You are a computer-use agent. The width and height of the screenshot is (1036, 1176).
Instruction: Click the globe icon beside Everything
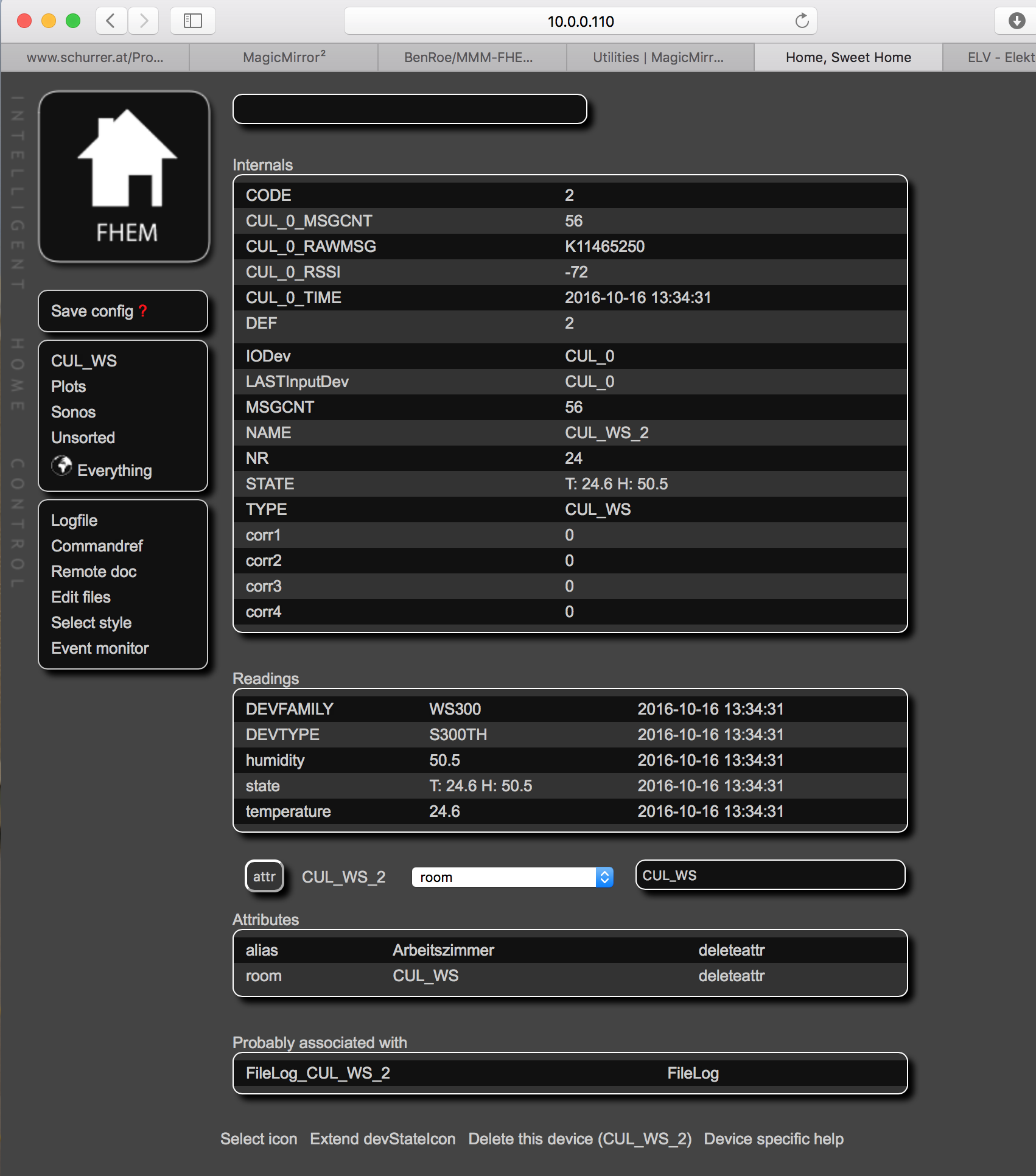pyautogui.click(x=61, y=466)
